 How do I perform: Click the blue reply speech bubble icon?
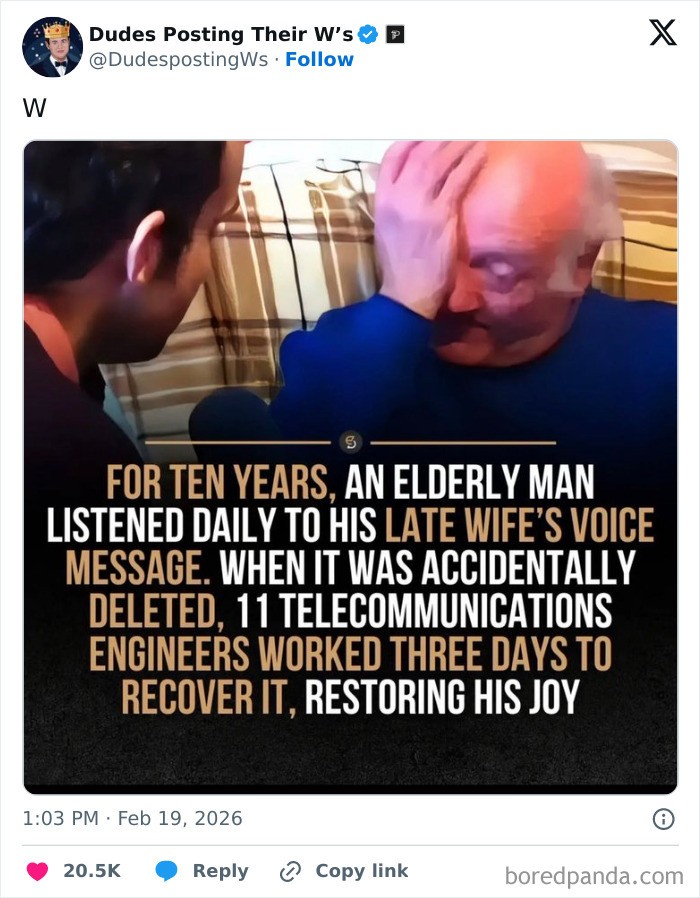point(167,871)
